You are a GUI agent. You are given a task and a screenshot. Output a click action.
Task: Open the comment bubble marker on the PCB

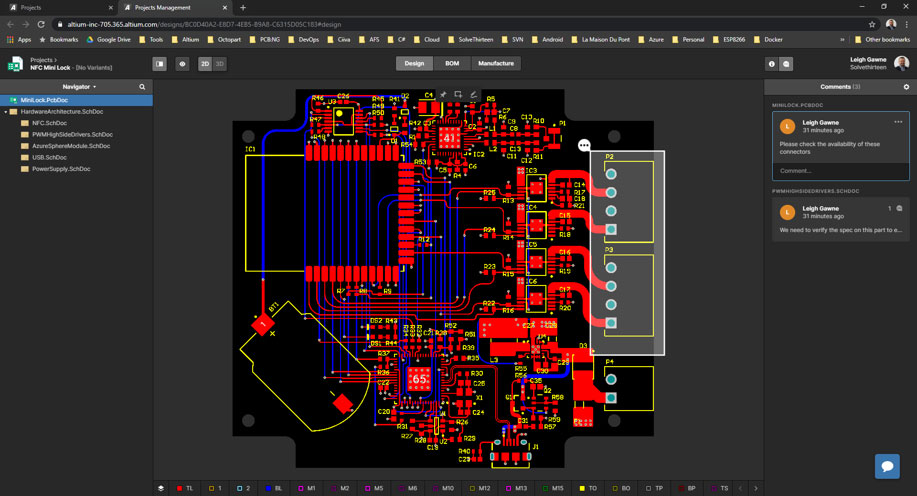[584, 145]
